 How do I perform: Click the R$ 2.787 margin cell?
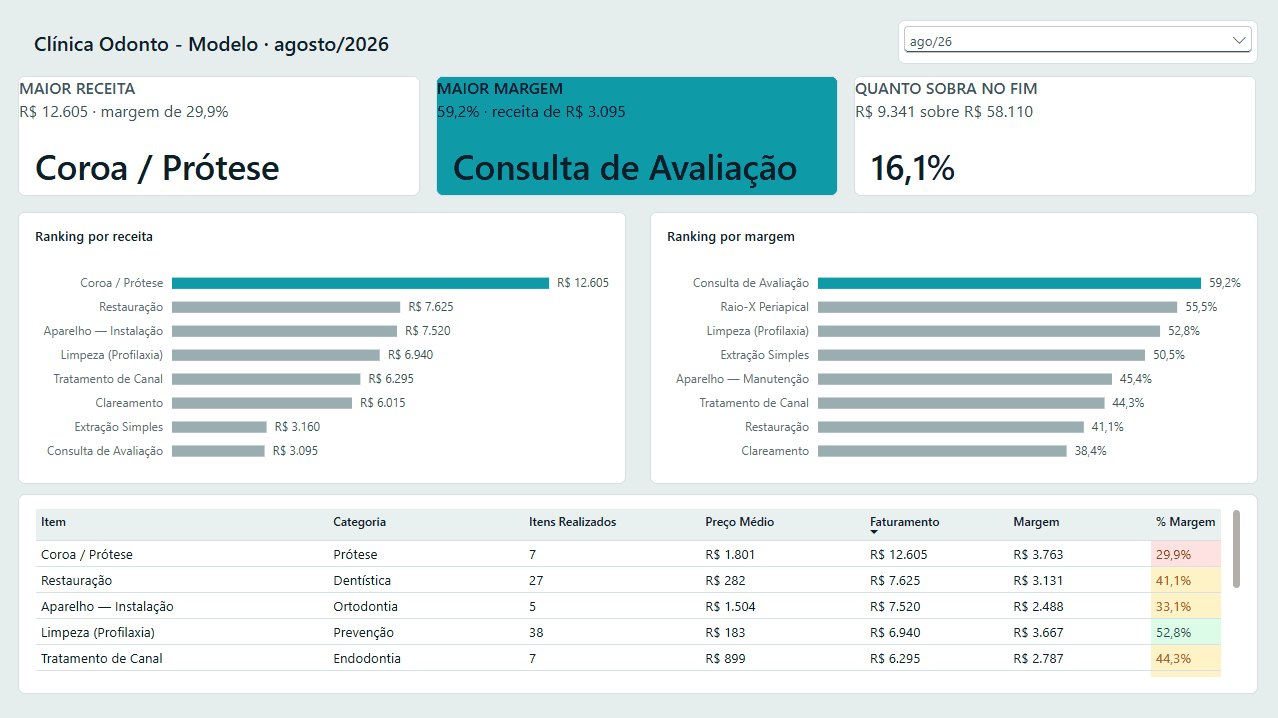[x=1038, y=658]
